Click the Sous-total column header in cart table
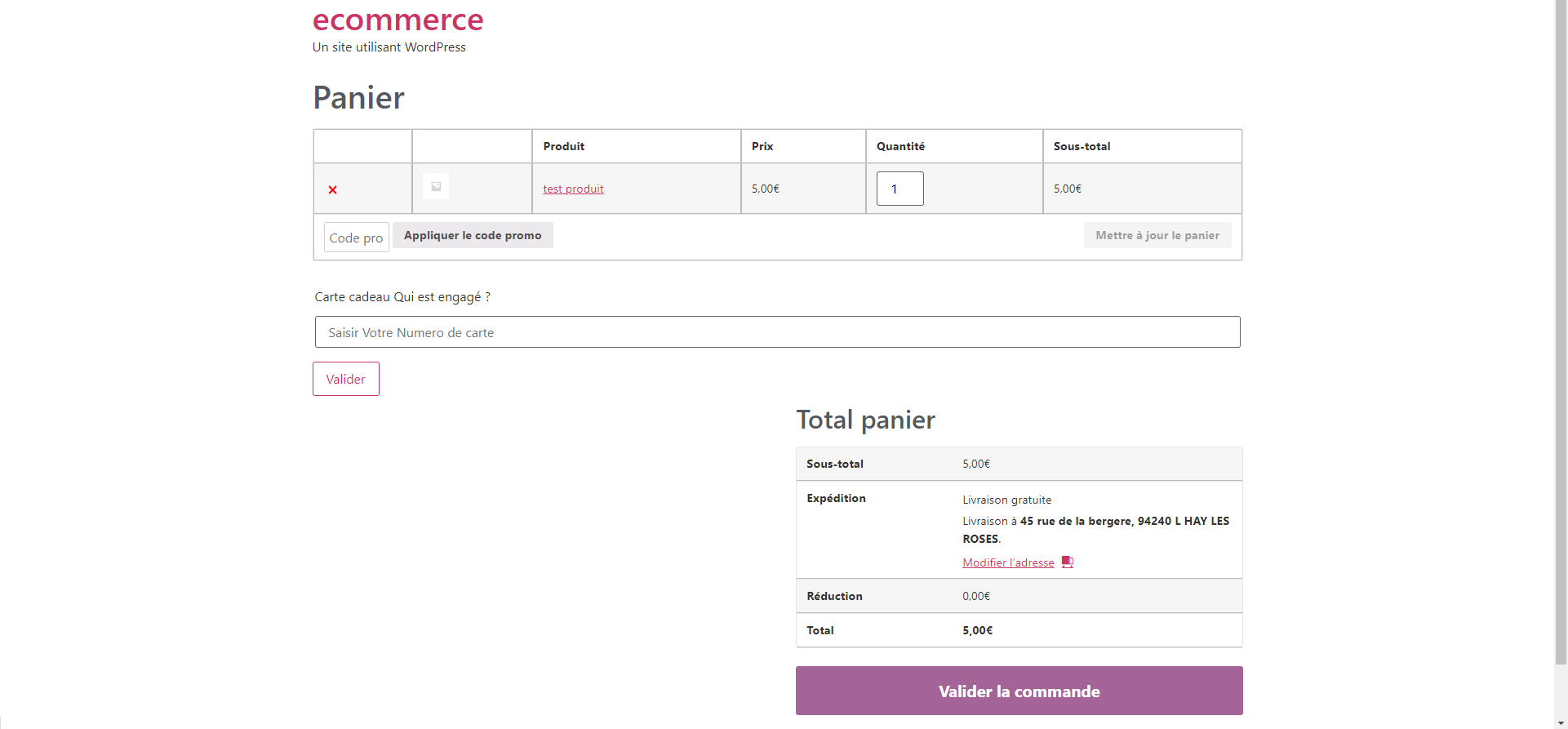Screen dimensions: 1568x729 pos(1082,146)
